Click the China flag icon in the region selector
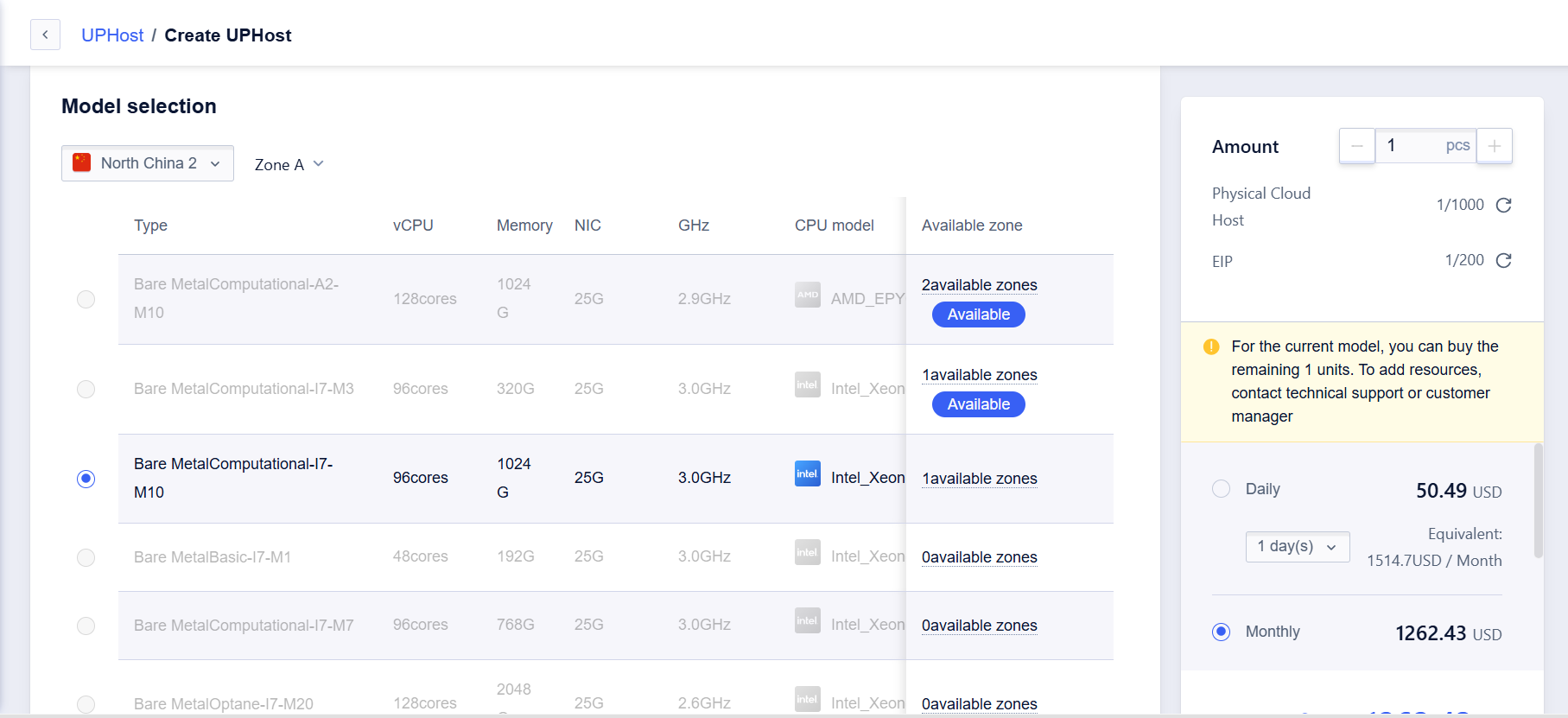This screenshot has height=718, width=1568. click(x=82, y=162)
